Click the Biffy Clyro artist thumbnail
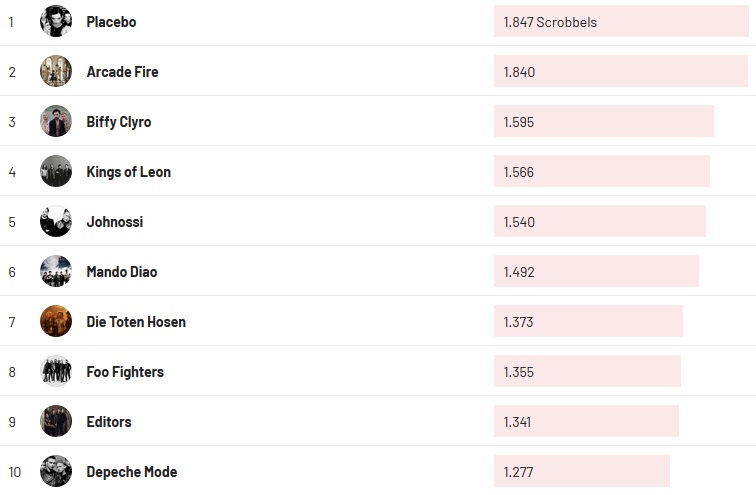 56,121
